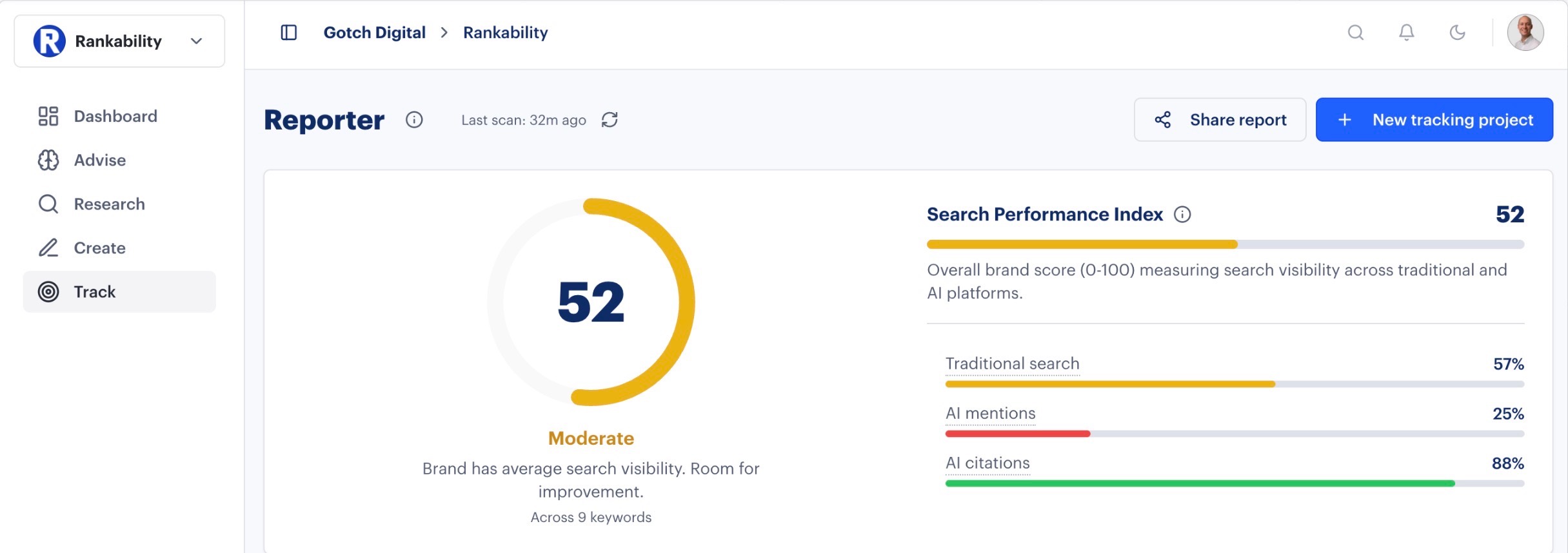Click the 88% value
Screen dimensions: 1568x553
tap(1508, 463)
